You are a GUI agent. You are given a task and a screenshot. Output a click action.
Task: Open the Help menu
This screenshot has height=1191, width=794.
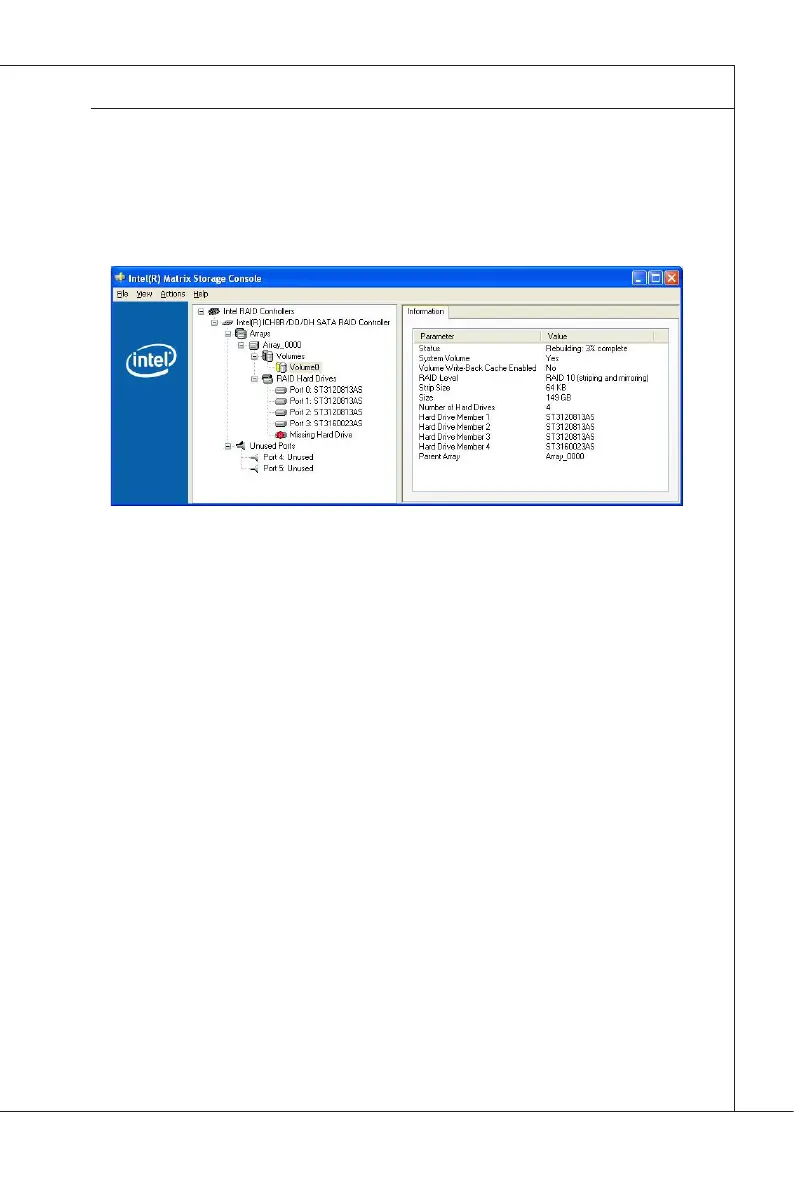point(201,294)
